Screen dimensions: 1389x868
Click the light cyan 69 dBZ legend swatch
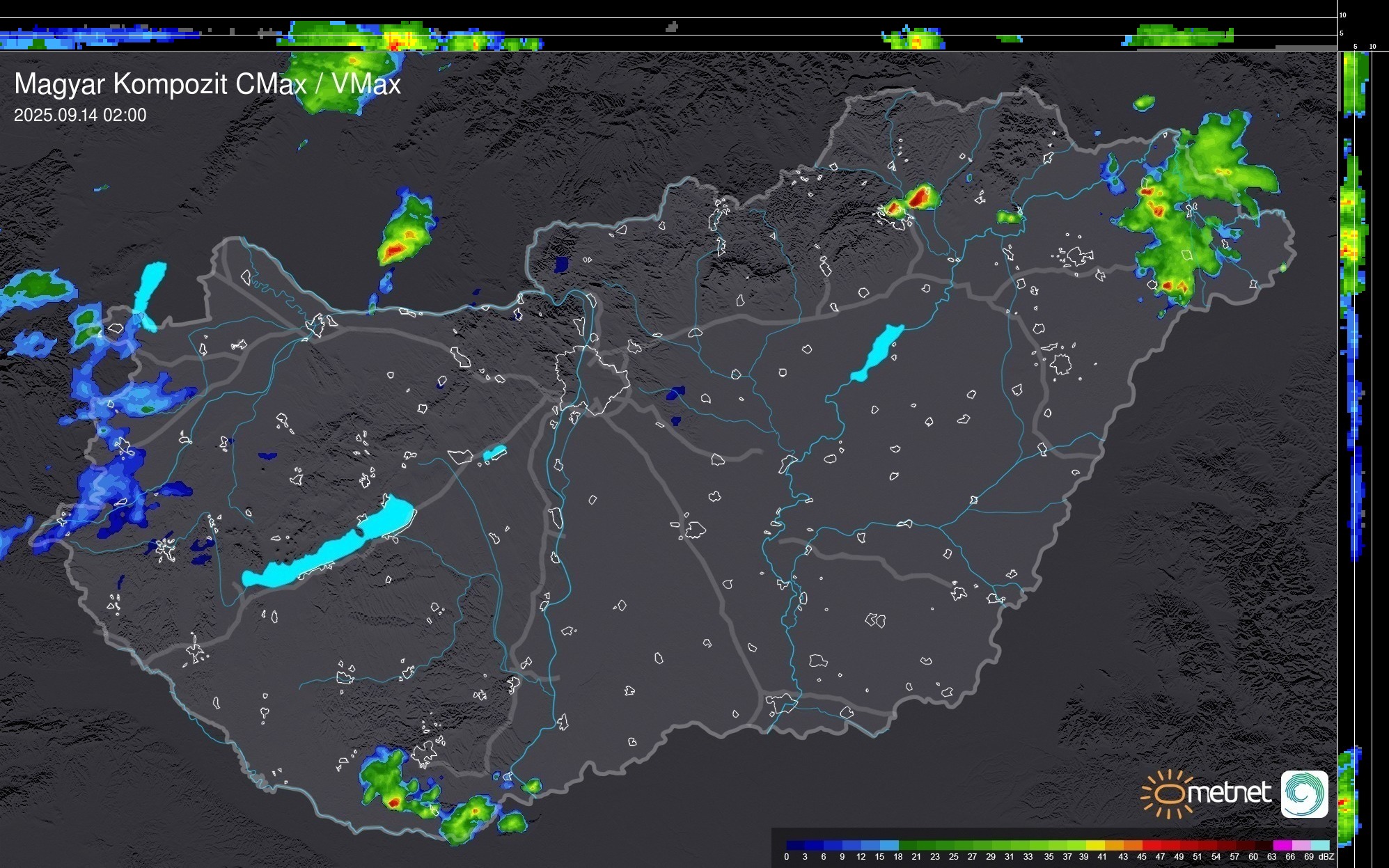tap(1319, 845)
